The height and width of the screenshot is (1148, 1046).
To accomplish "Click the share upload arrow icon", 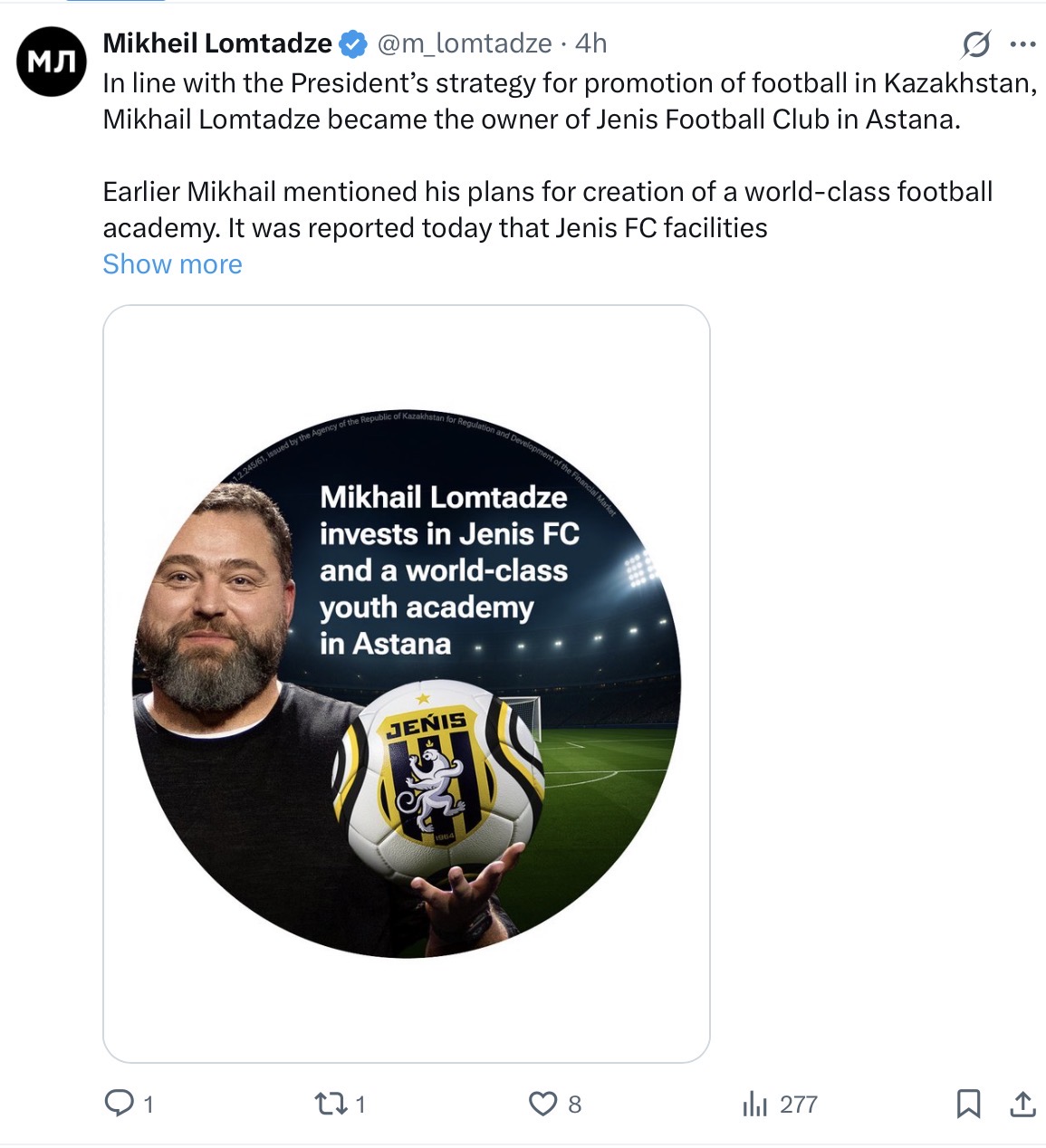I will pyautogui.click(x=1022, y=1103).
